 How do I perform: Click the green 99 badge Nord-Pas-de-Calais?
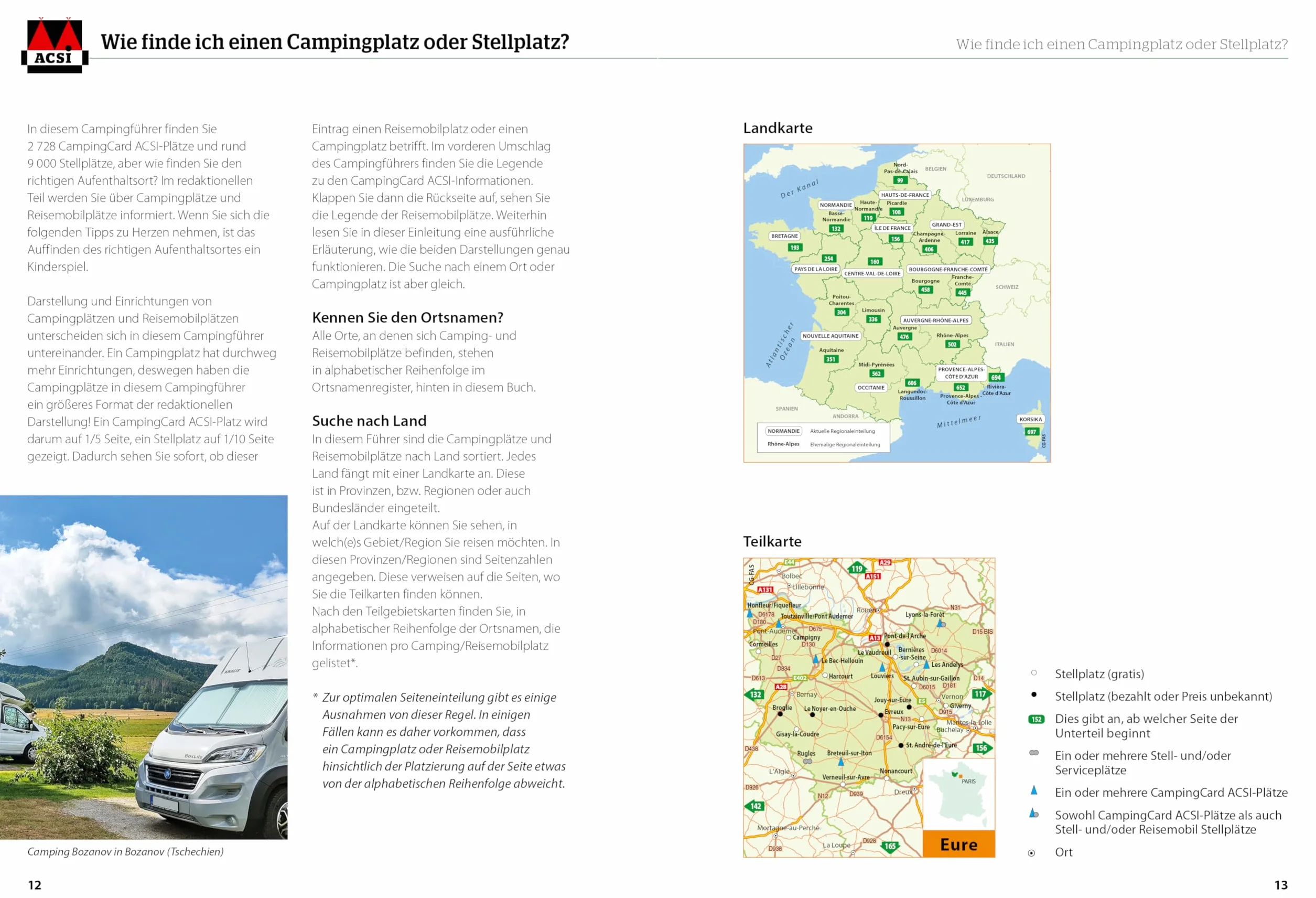click(900, 180)
